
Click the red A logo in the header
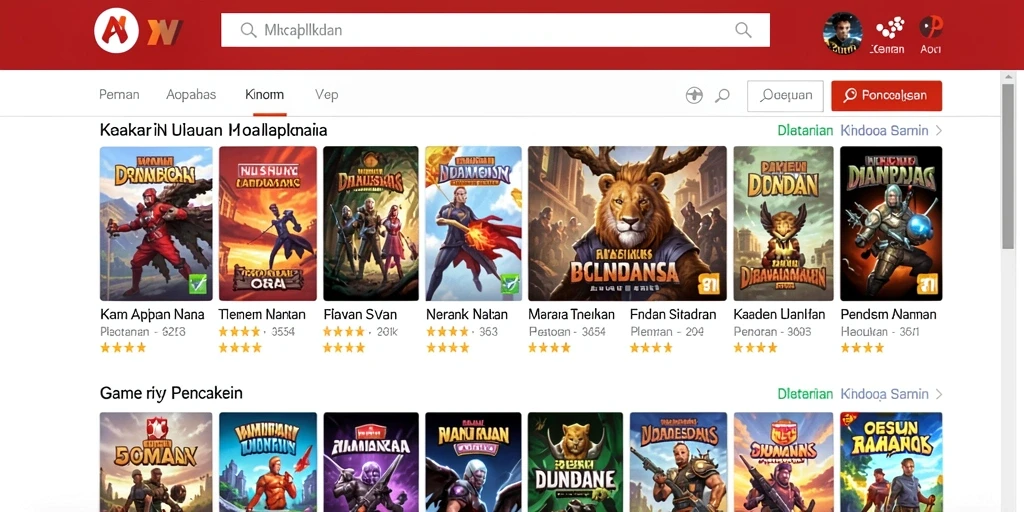click(x=116, y=30)
